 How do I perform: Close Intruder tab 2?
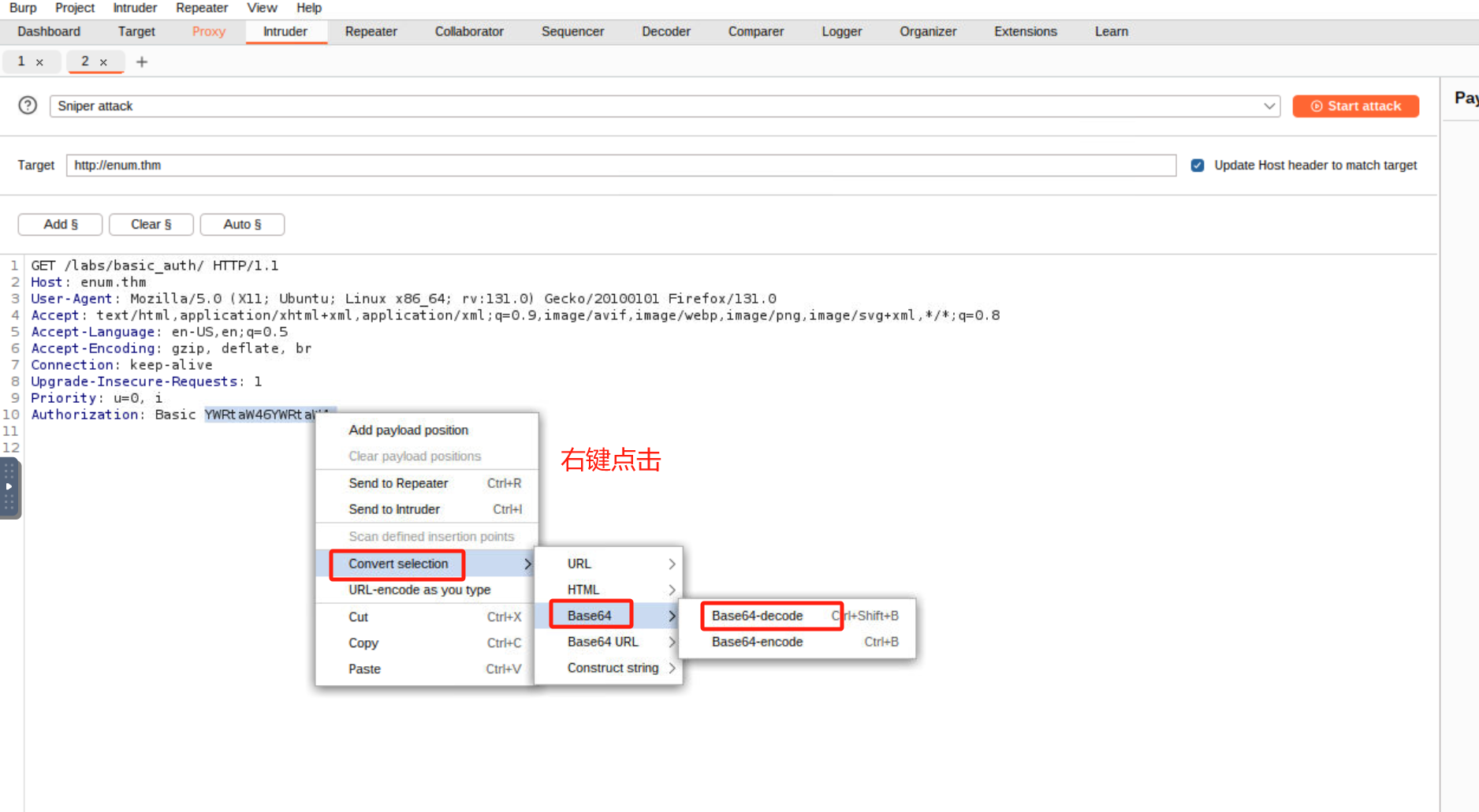tap(103, 62)
